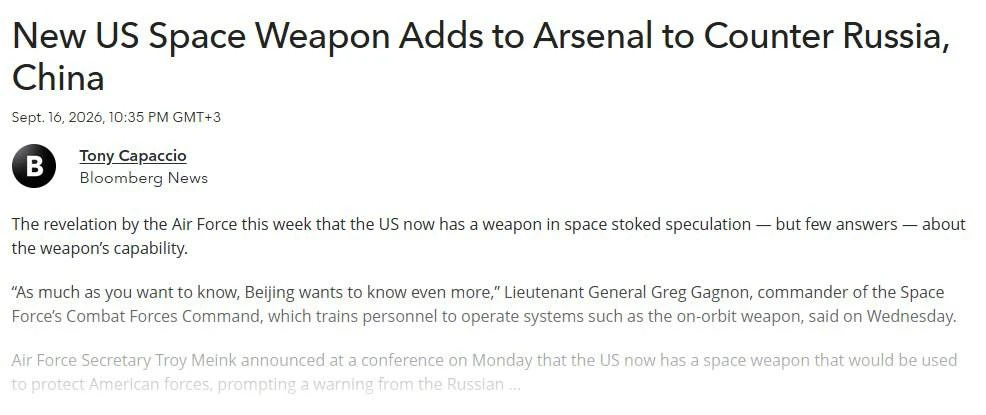Click the faded paragraph mentioning Troy Meink
This screenshot has width=986, height=415.
pos(484,372)
